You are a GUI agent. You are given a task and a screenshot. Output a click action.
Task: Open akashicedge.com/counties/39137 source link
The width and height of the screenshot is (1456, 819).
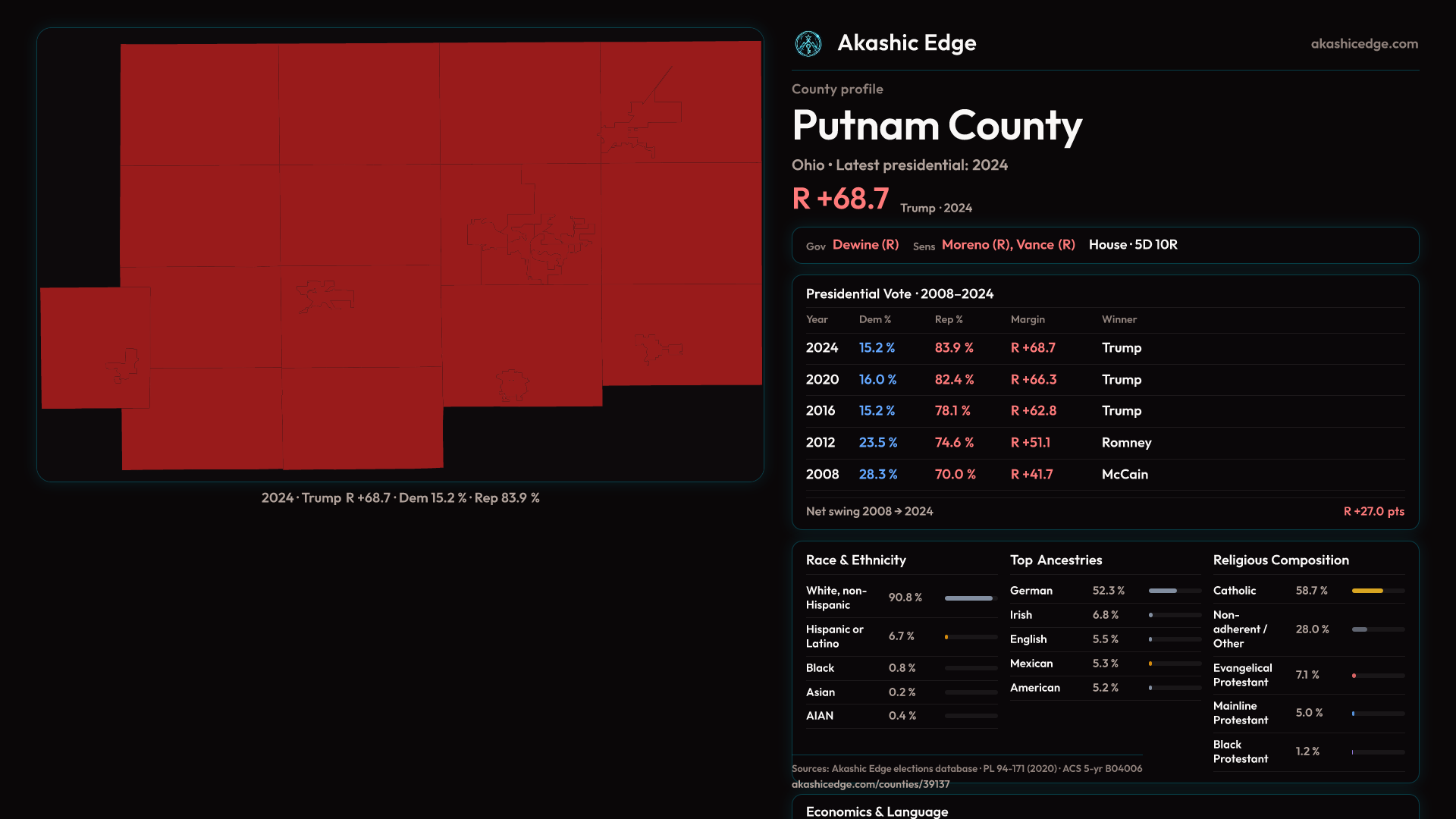tap(870, 785)
